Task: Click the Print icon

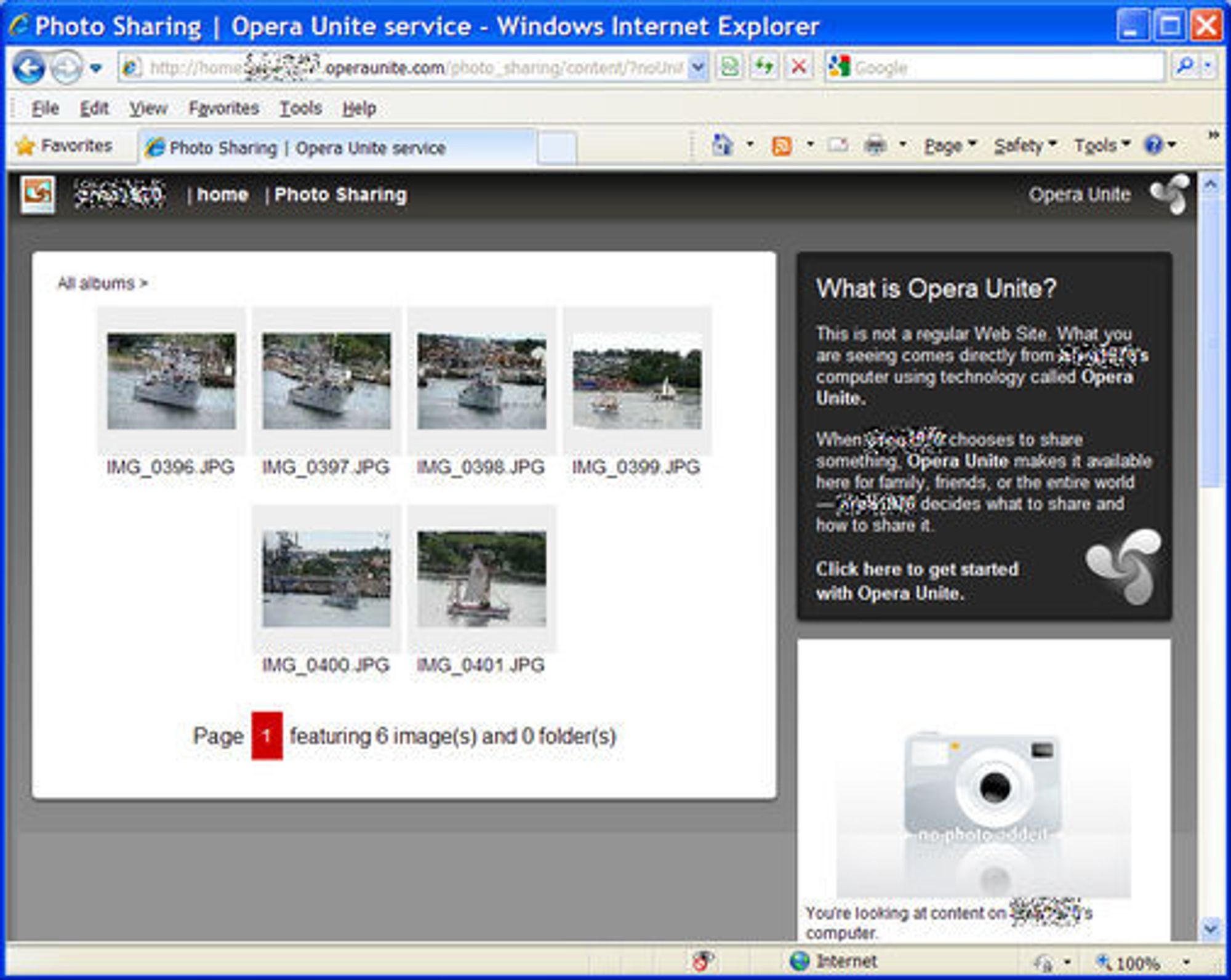Action: 875,145
